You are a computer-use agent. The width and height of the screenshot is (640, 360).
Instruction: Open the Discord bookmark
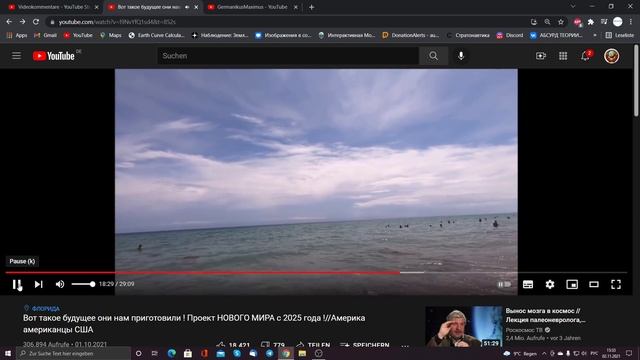click(510, 36)
